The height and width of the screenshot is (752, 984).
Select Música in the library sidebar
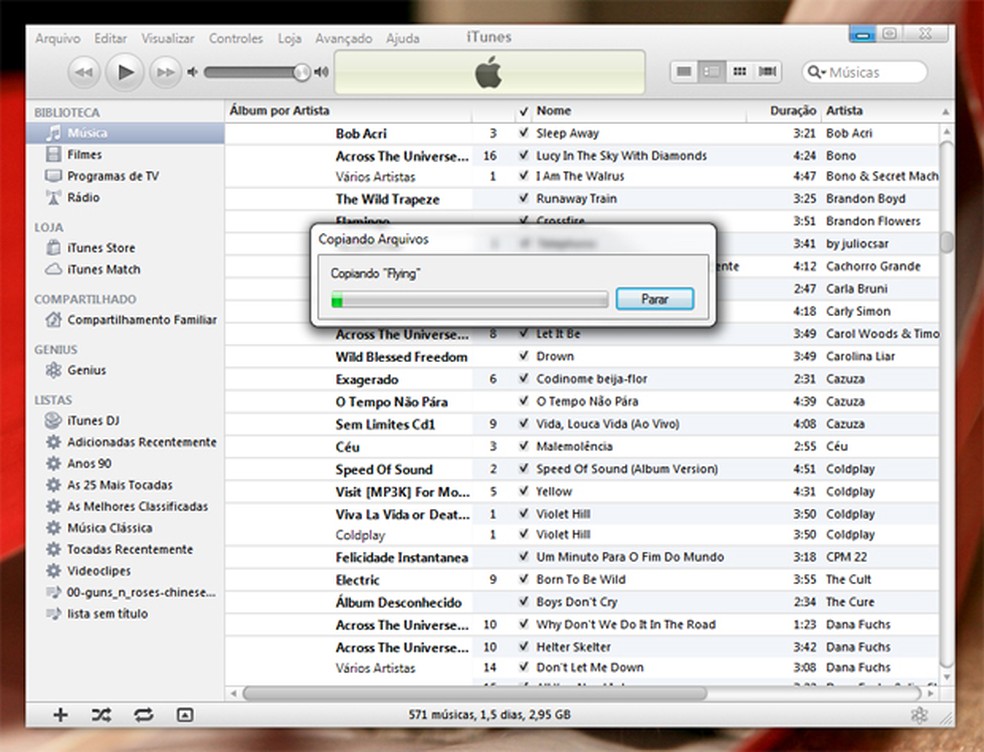coord(125,133)
